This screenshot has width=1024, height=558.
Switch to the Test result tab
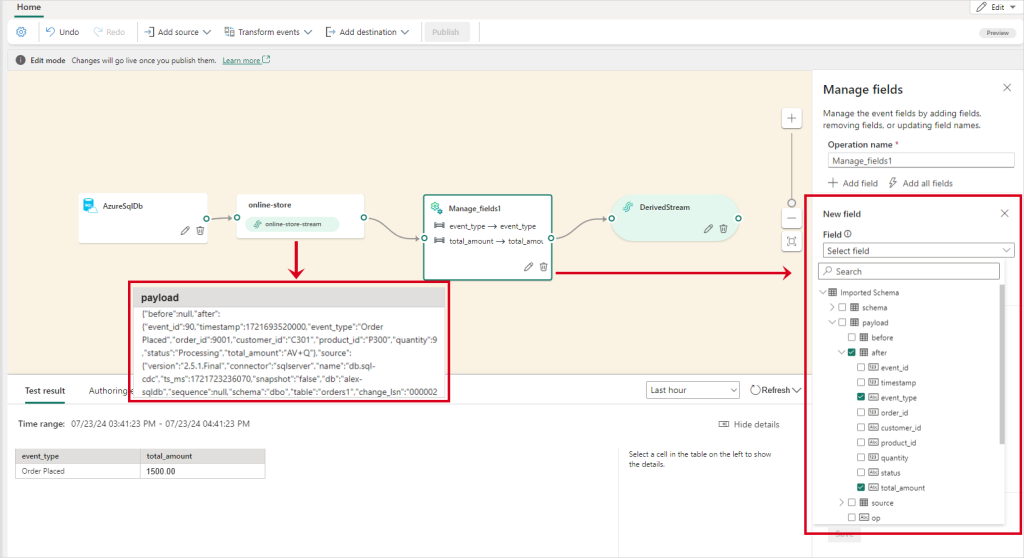(x=44, y=391)
